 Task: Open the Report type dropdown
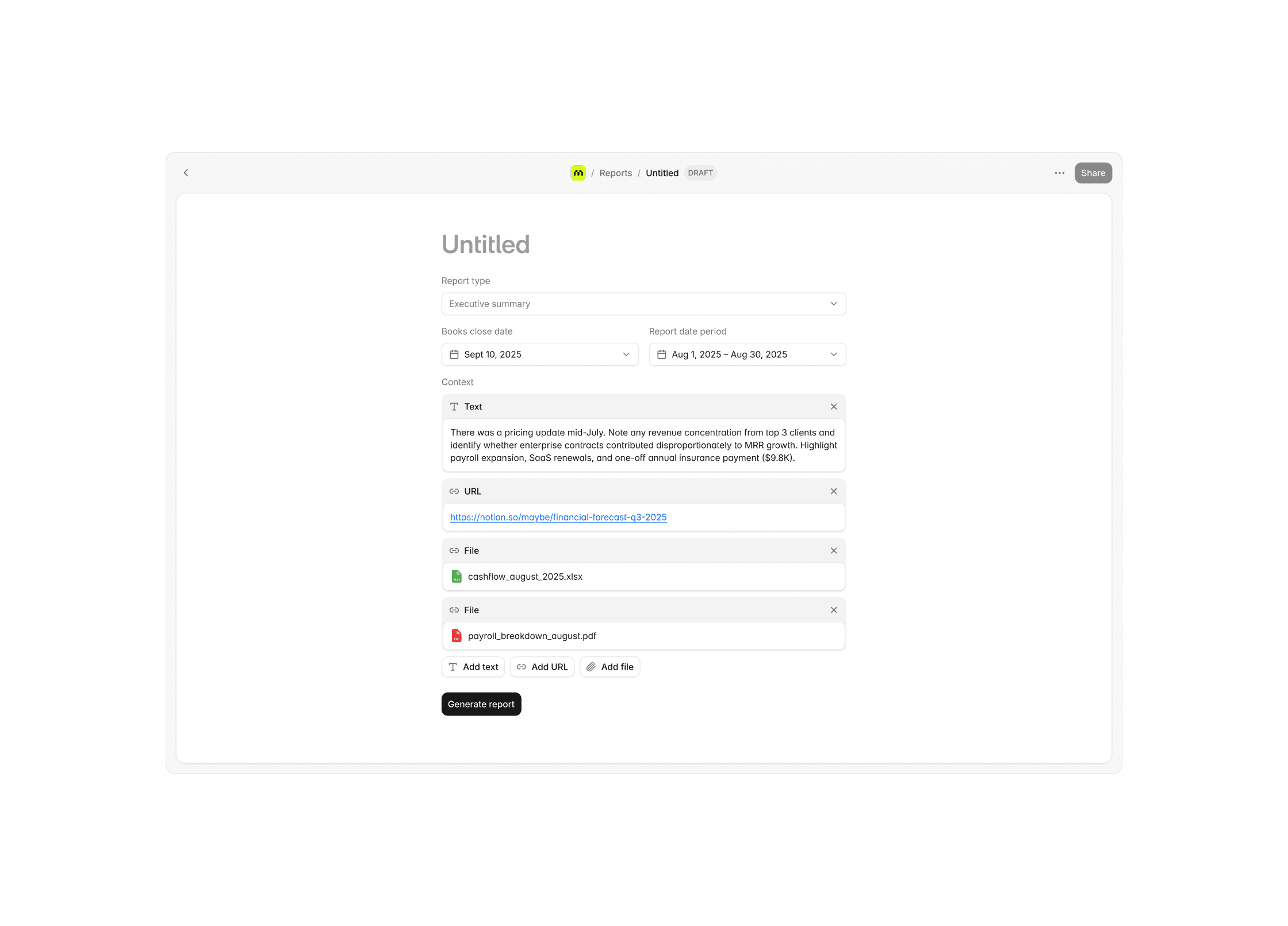[643, 304]
